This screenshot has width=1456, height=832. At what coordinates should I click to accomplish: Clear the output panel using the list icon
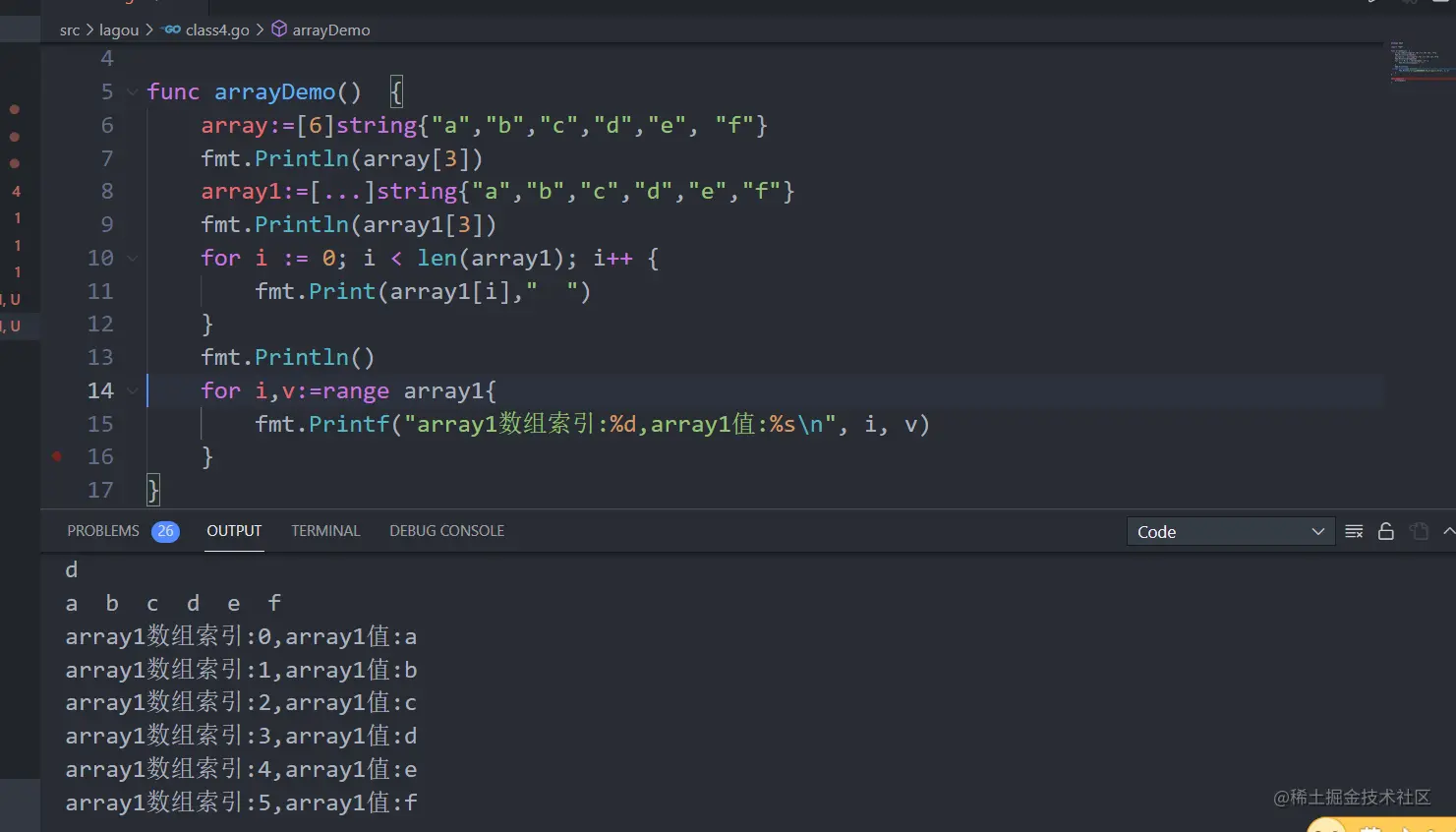coord(1354,531)
